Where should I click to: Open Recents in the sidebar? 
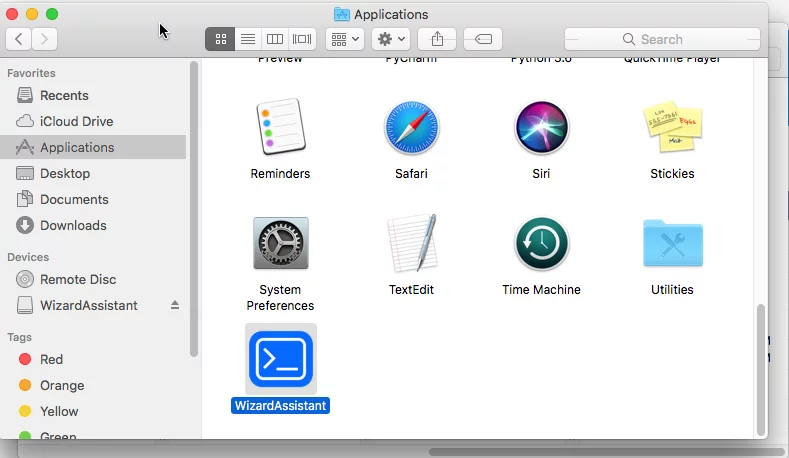93,95
